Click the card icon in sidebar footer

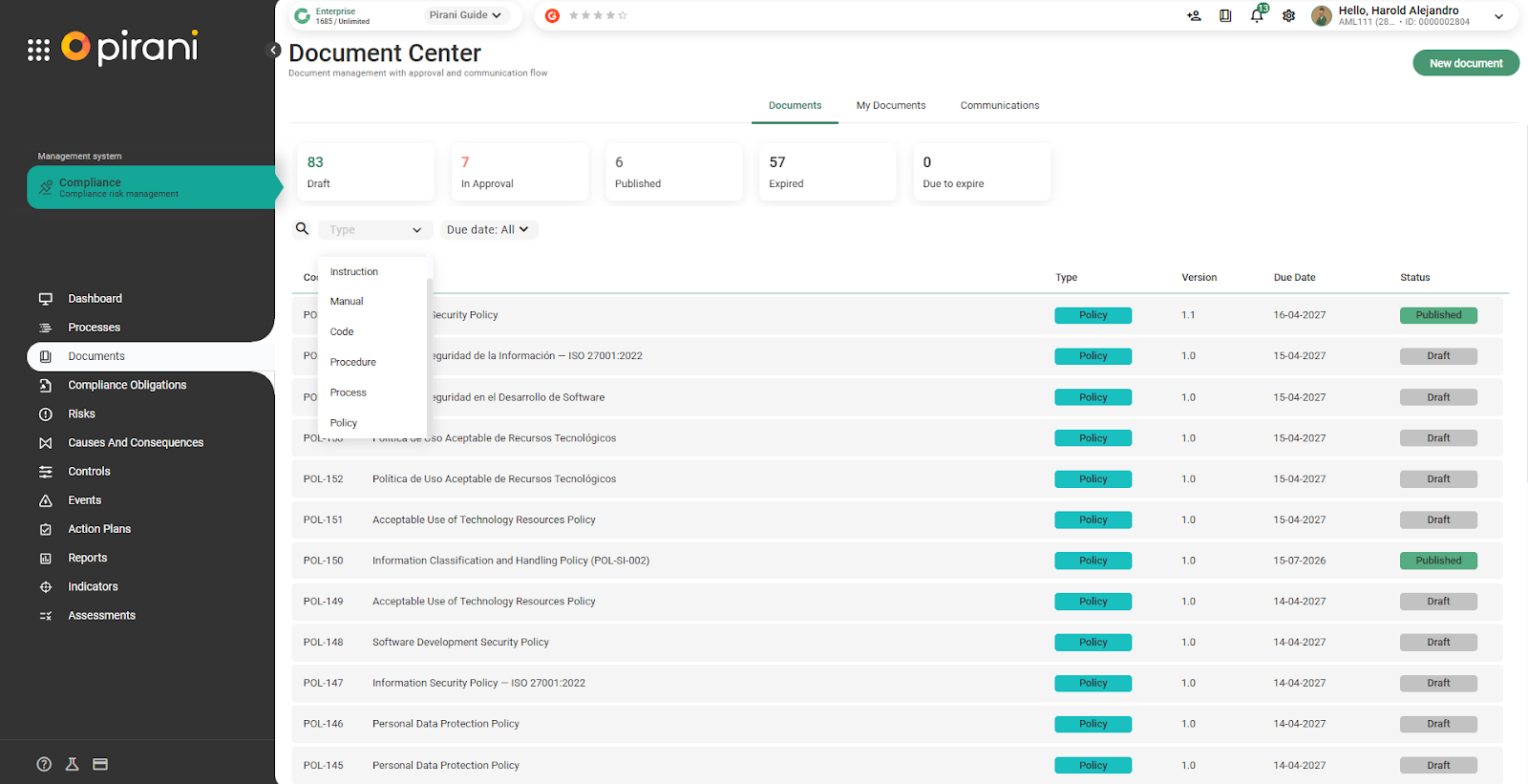point(100,764)
